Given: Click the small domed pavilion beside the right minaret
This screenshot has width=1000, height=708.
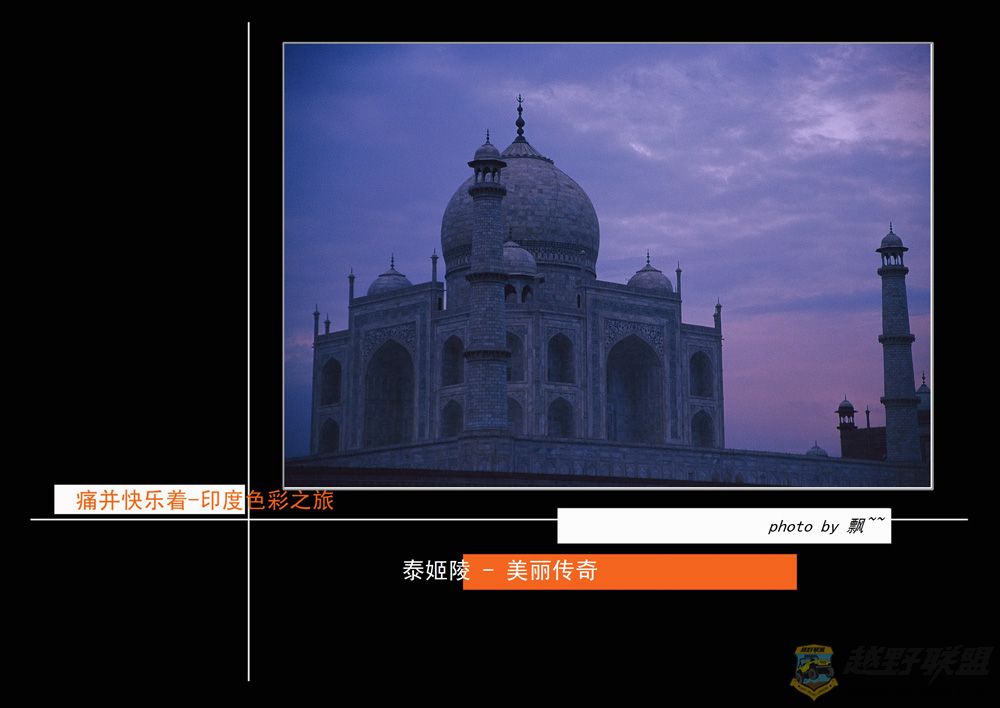Looking at the screenshot, I should coord(846,411).
